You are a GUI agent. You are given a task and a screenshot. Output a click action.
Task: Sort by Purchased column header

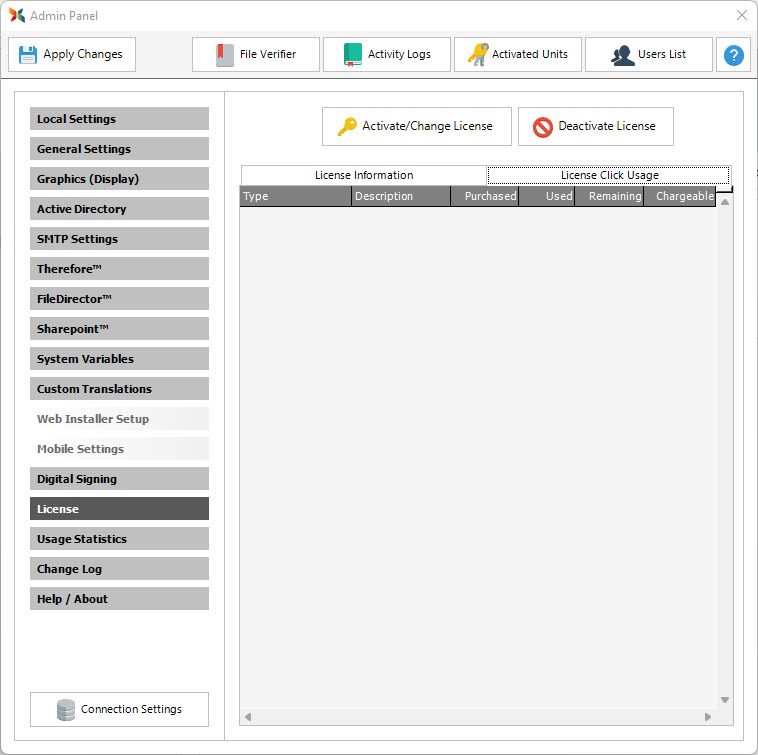pyautogui.click(x=484, y=196)
